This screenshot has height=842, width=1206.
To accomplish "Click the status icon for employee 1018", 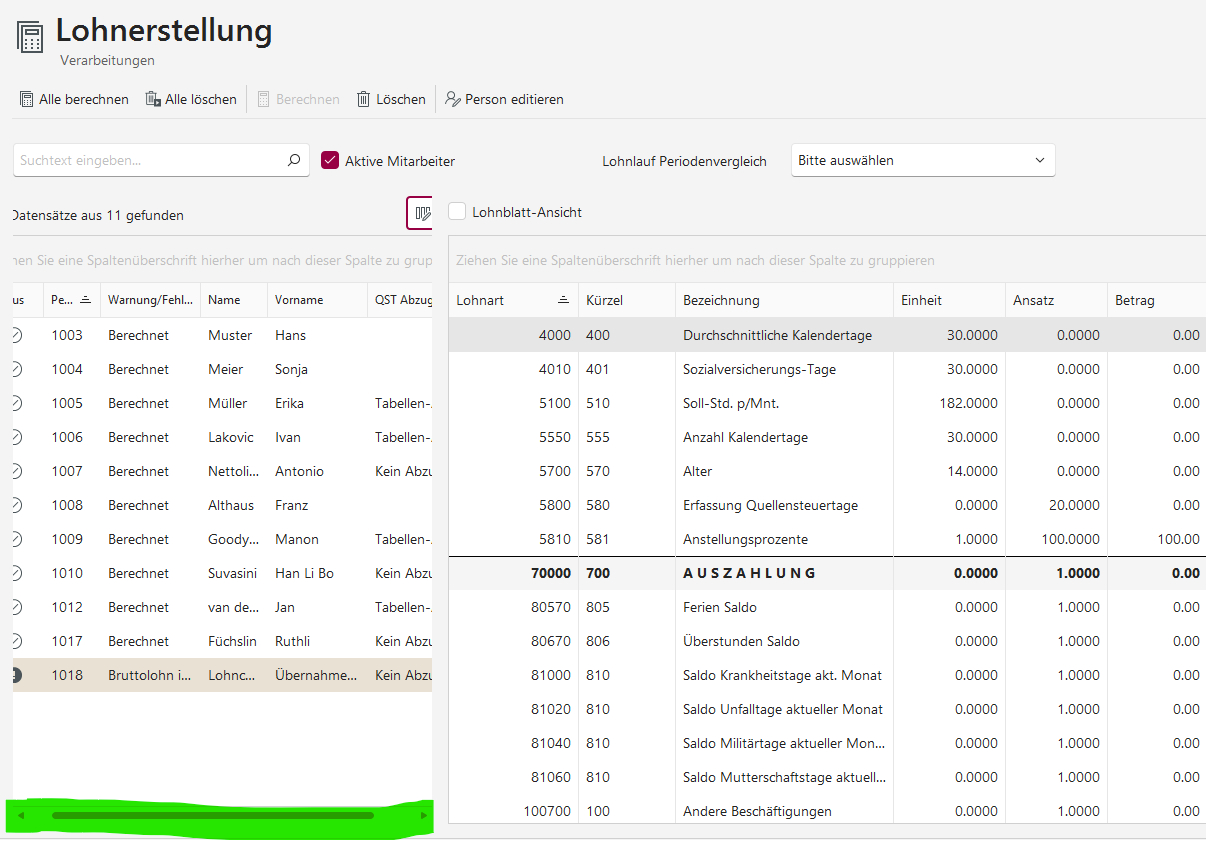I will pyautogui.click(x=16, y=675).
